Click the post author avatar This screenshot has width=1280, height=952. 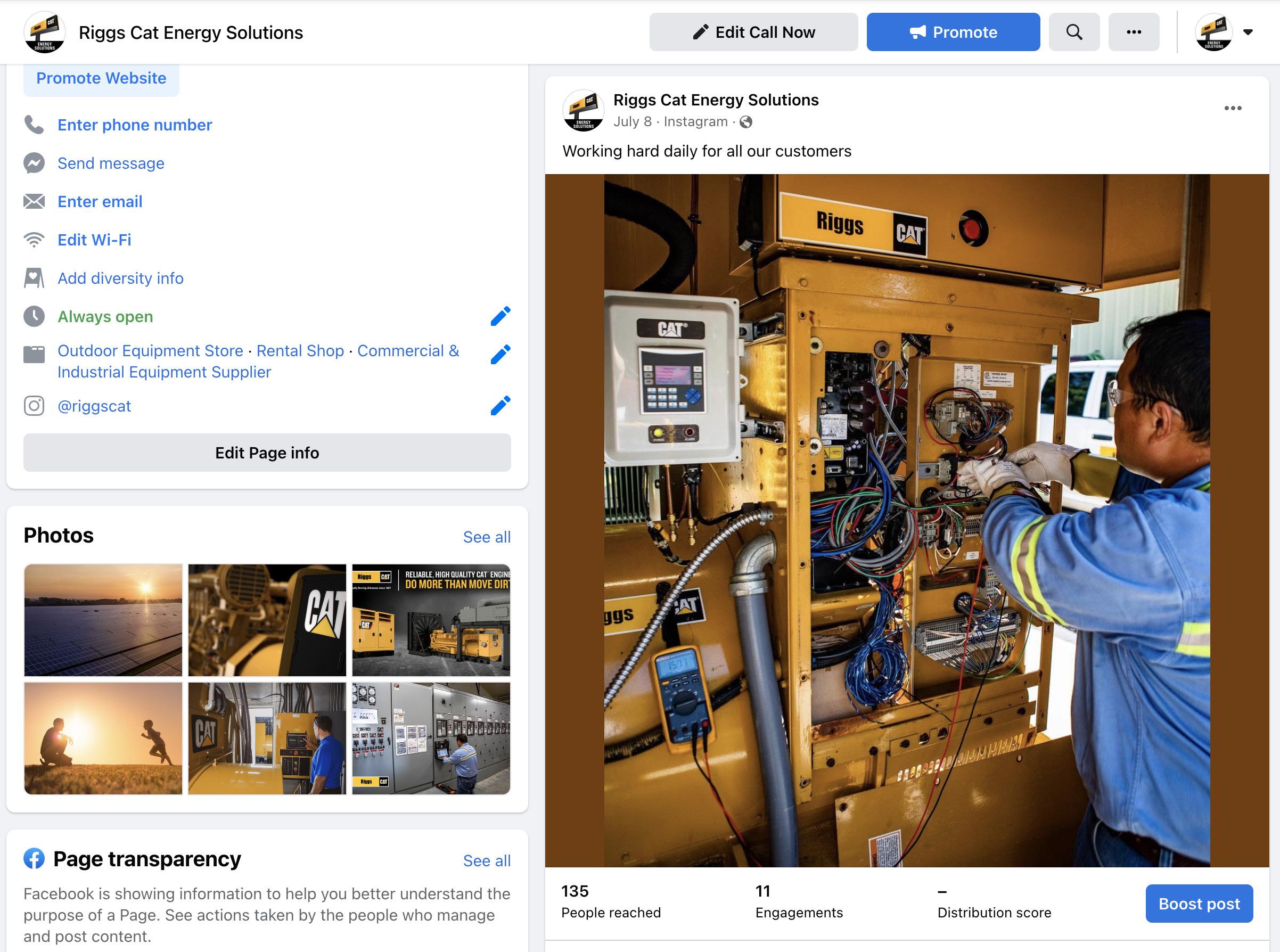tap(583, 110)
